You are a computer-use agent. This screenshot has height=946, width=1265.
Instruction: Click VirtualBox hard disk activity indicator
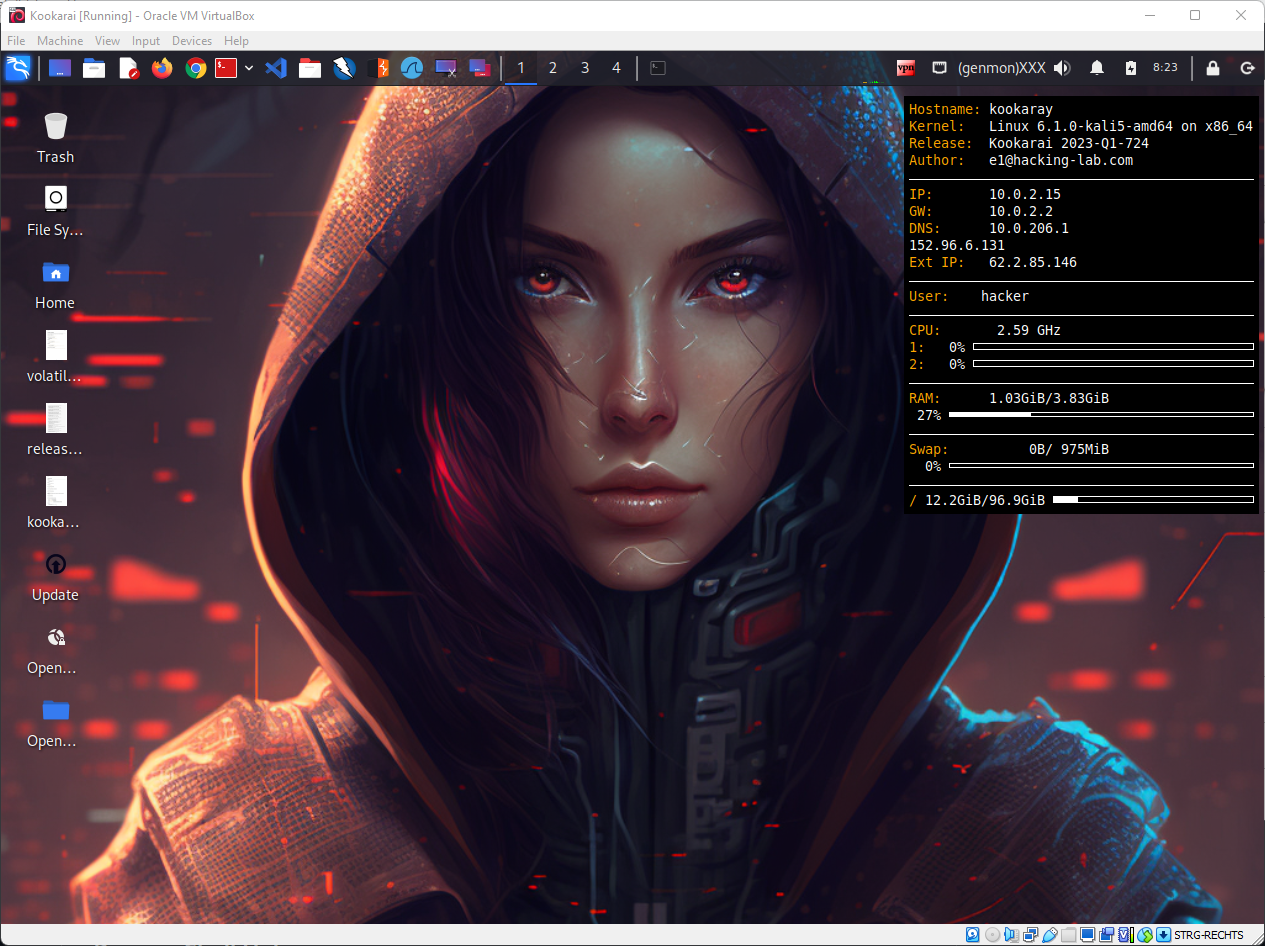(972, 935)
